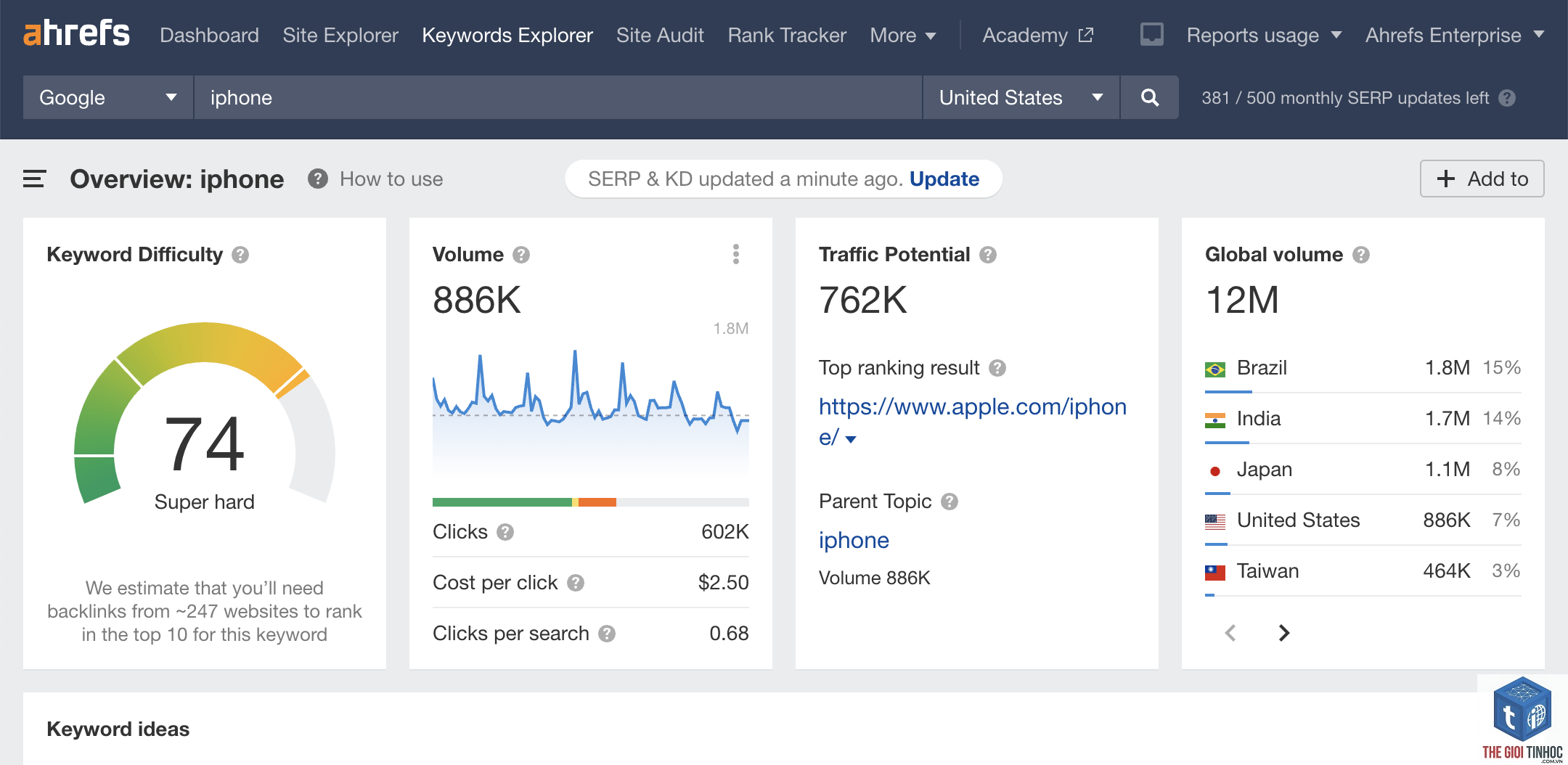This screenshot has width=1568, height=765.
Task: Switch to Rank Tracker
Action: (787, 35)
